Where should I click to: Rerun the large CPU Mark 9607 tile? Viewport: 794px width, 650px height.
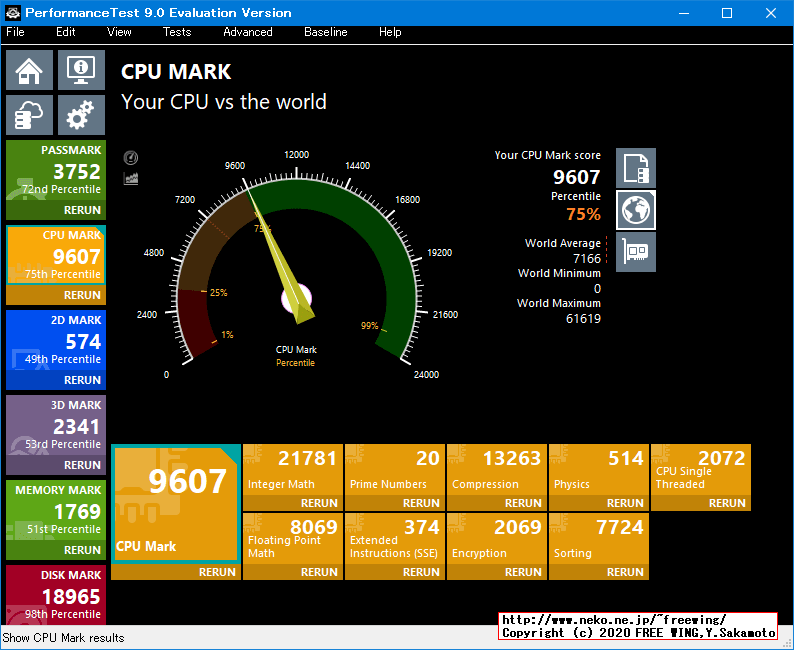[176, 572]
